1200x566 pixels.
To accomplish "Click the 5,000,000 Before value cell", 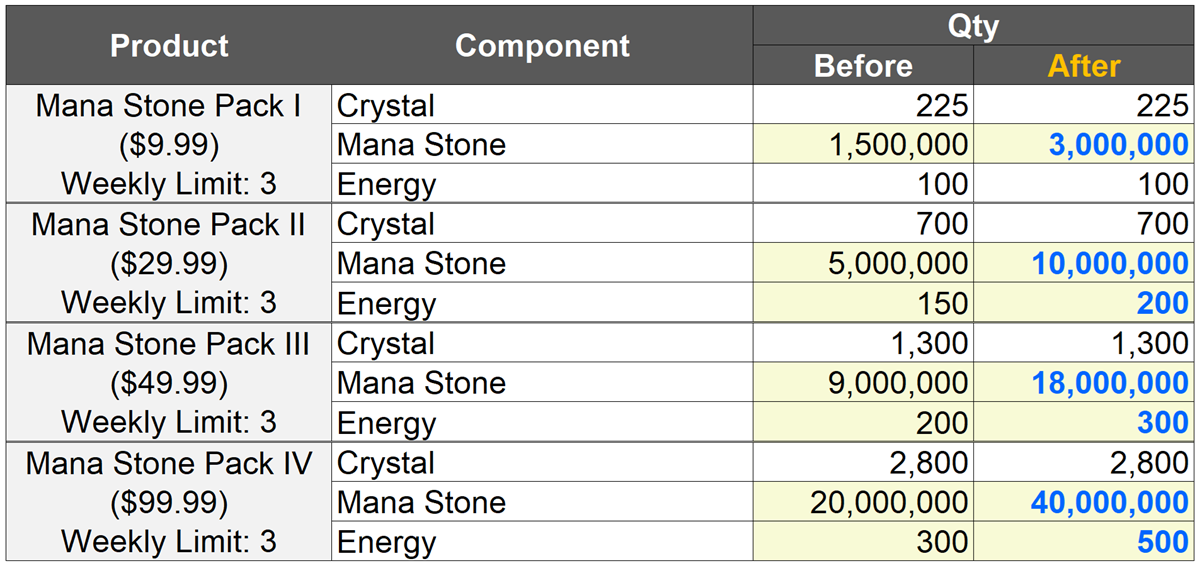I will coord(863,263).
